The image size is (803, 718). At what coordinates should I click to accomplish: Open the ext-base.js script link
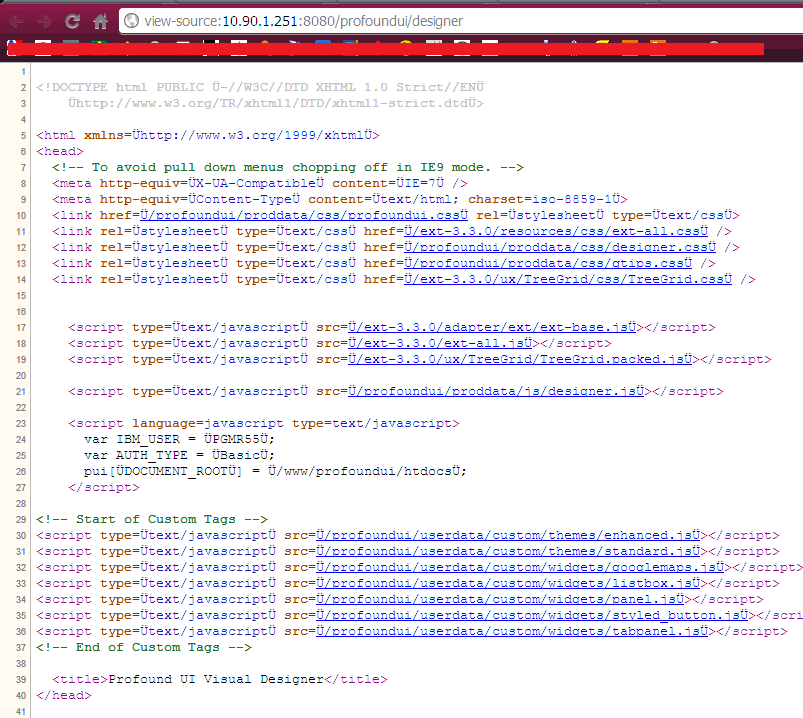click(492, 327)
